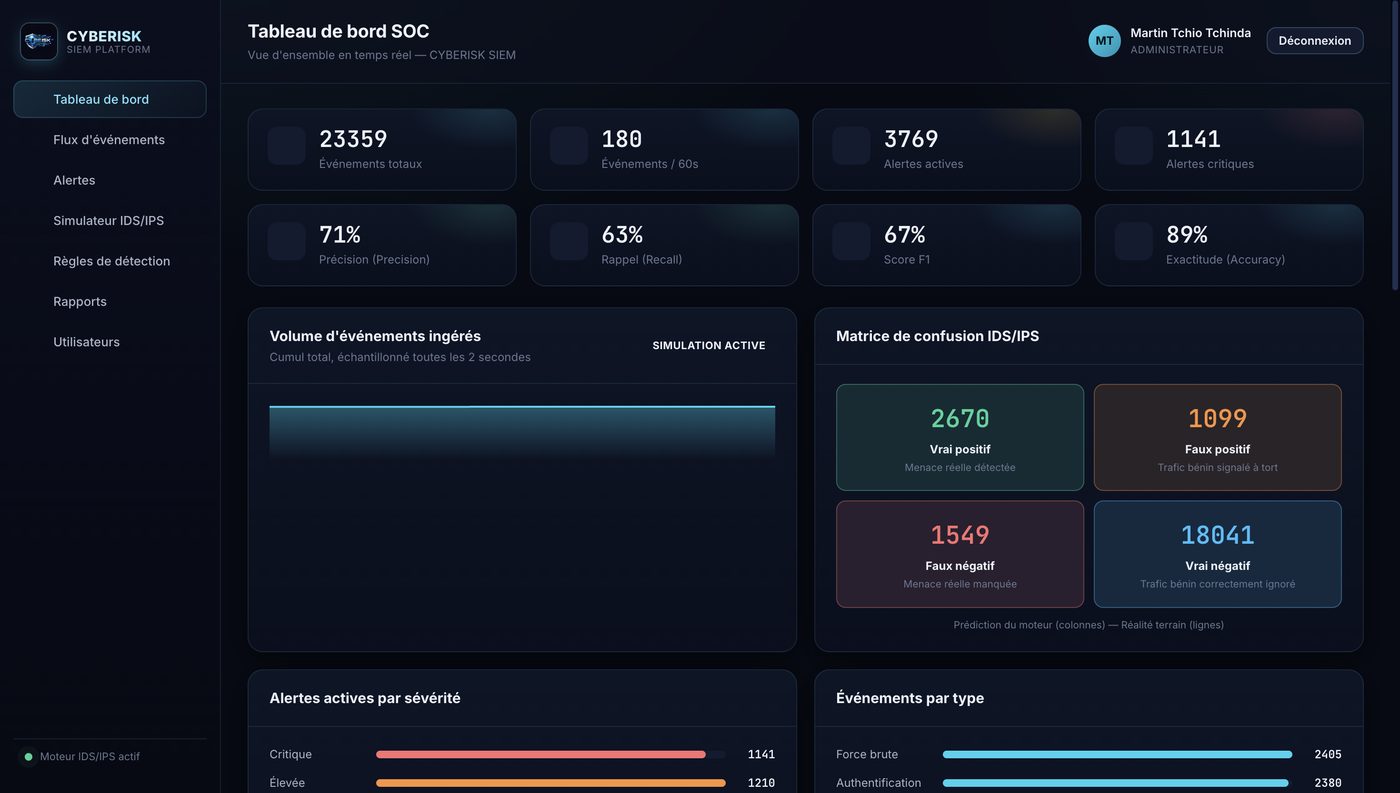Click the Alertes critiques label
The image size is (1400, 793).
click(1210, 164)
